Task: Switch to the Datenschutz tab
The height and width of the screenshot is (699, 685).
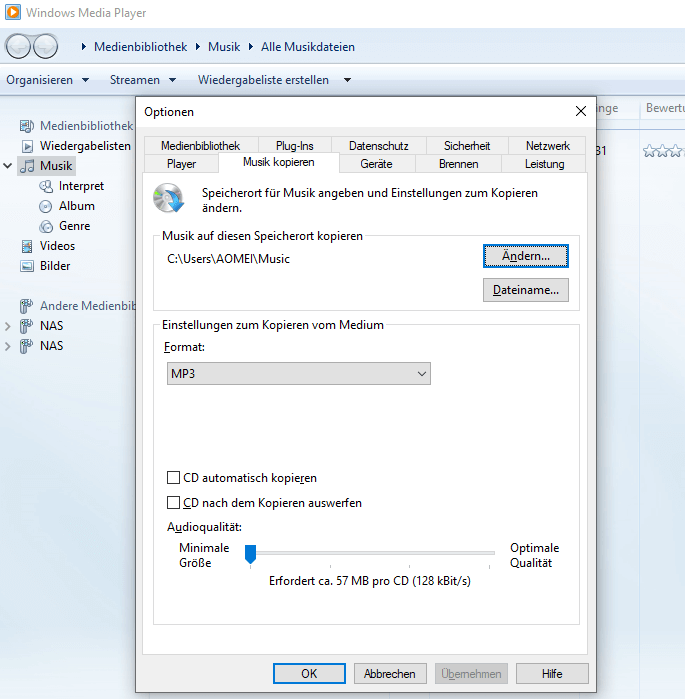Action: pos(378,146)
